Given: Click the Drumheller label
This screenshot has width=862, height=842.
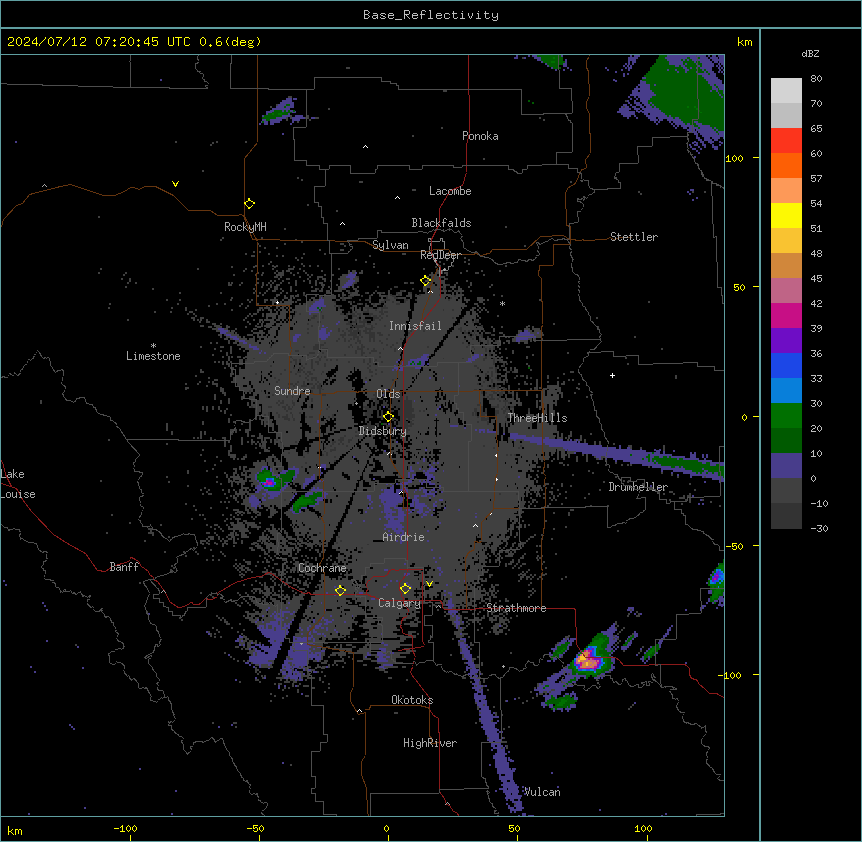Looking at the screenshot, I should coord(638,487).
